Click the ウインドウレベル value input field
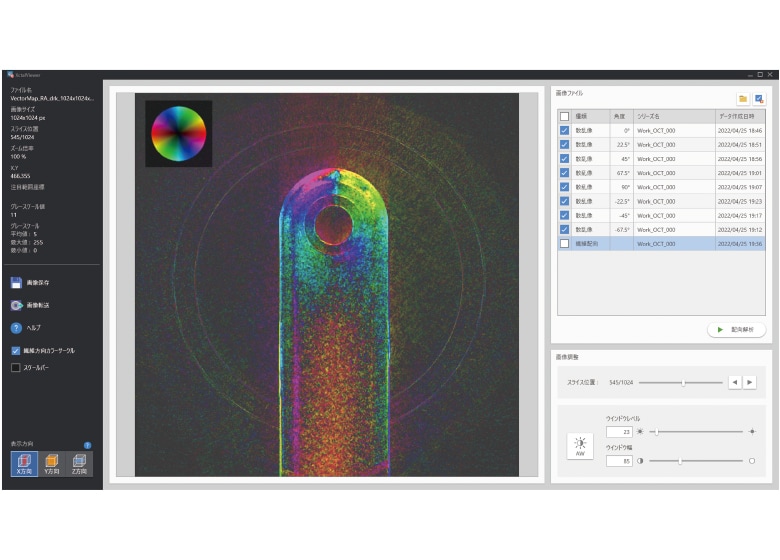 [x=617, y=432]
